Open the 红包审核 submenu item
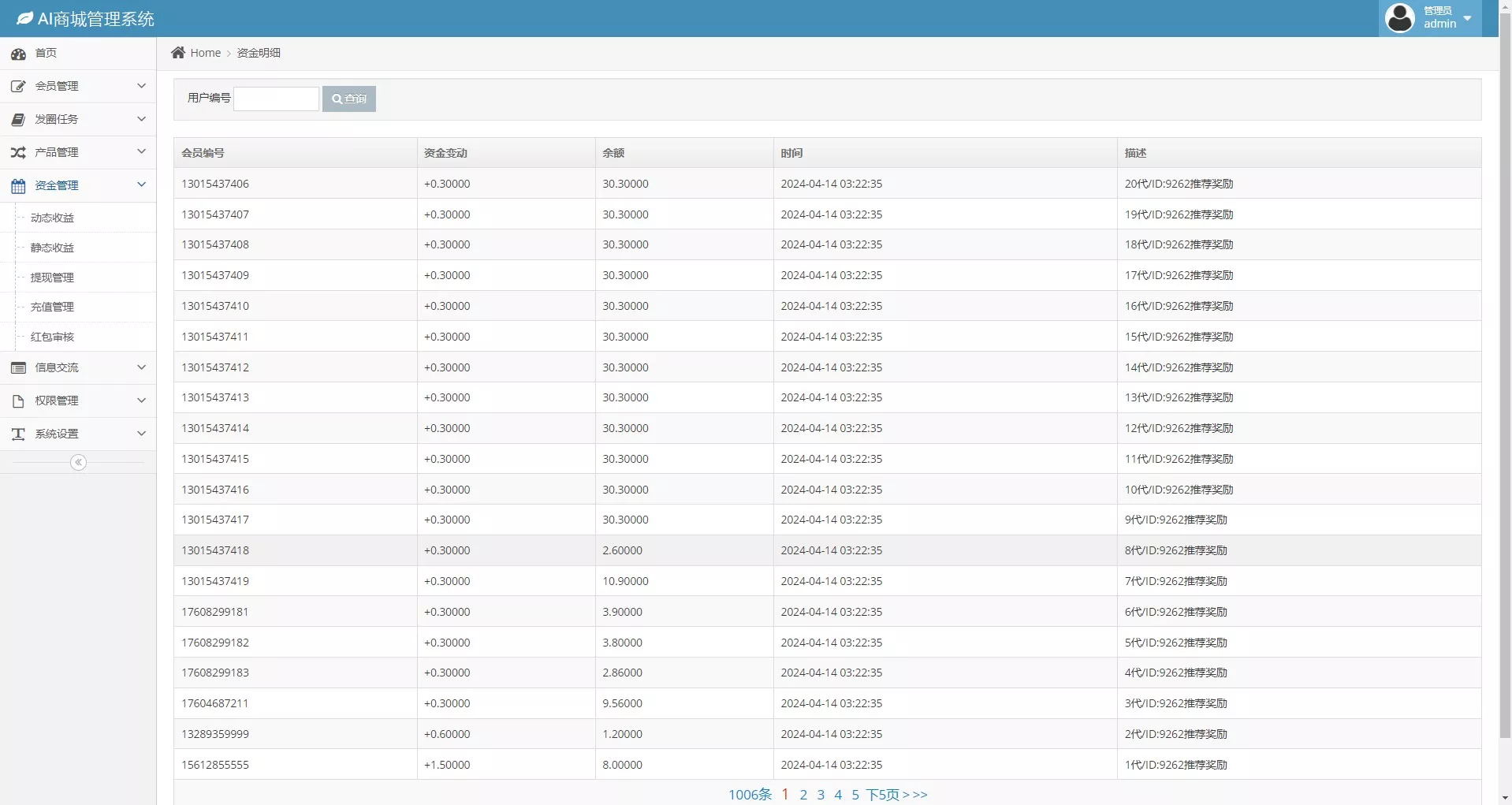Viewport: 1512px width, 805px height. point(52,337)
